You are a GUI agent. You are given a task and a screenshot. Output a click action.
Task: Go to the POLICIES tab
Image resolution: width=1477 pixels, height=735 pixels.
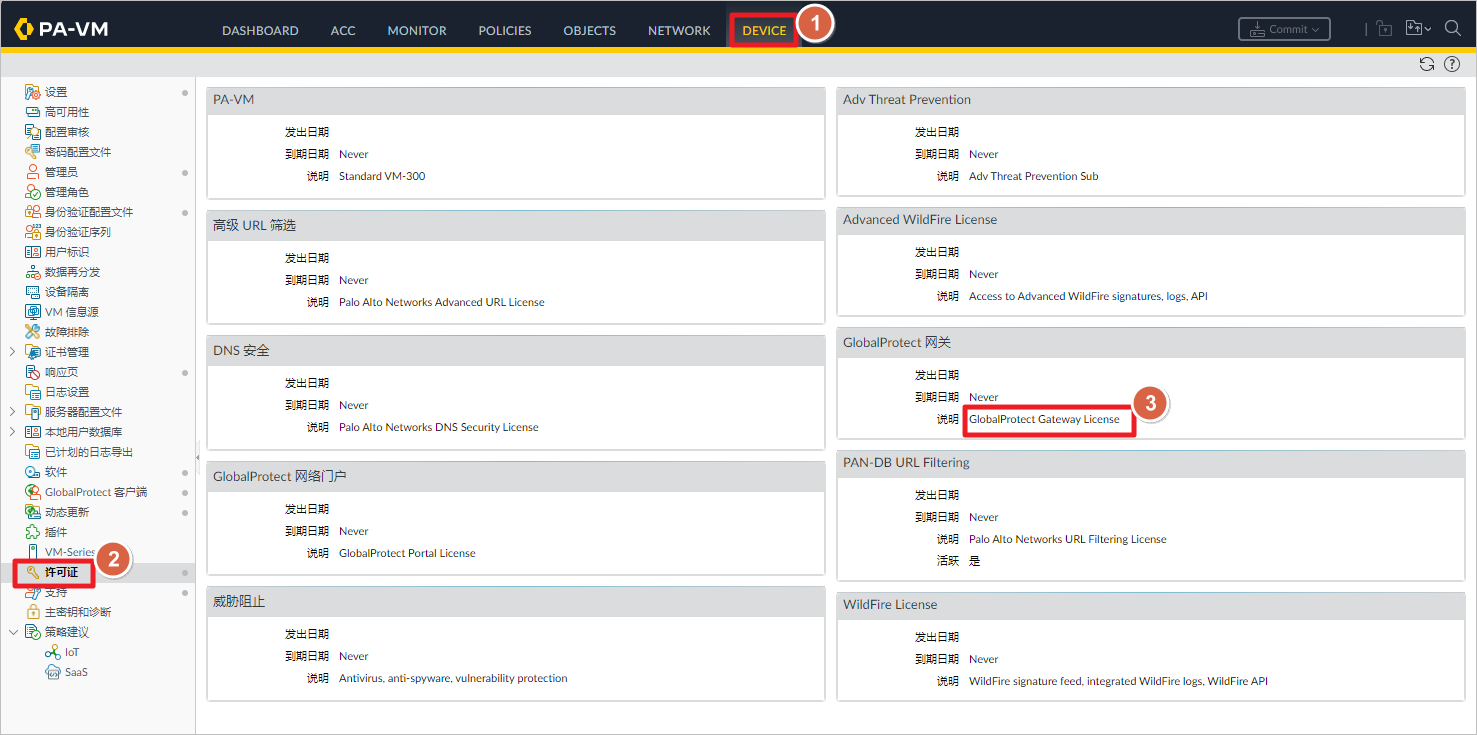(505, 30)
